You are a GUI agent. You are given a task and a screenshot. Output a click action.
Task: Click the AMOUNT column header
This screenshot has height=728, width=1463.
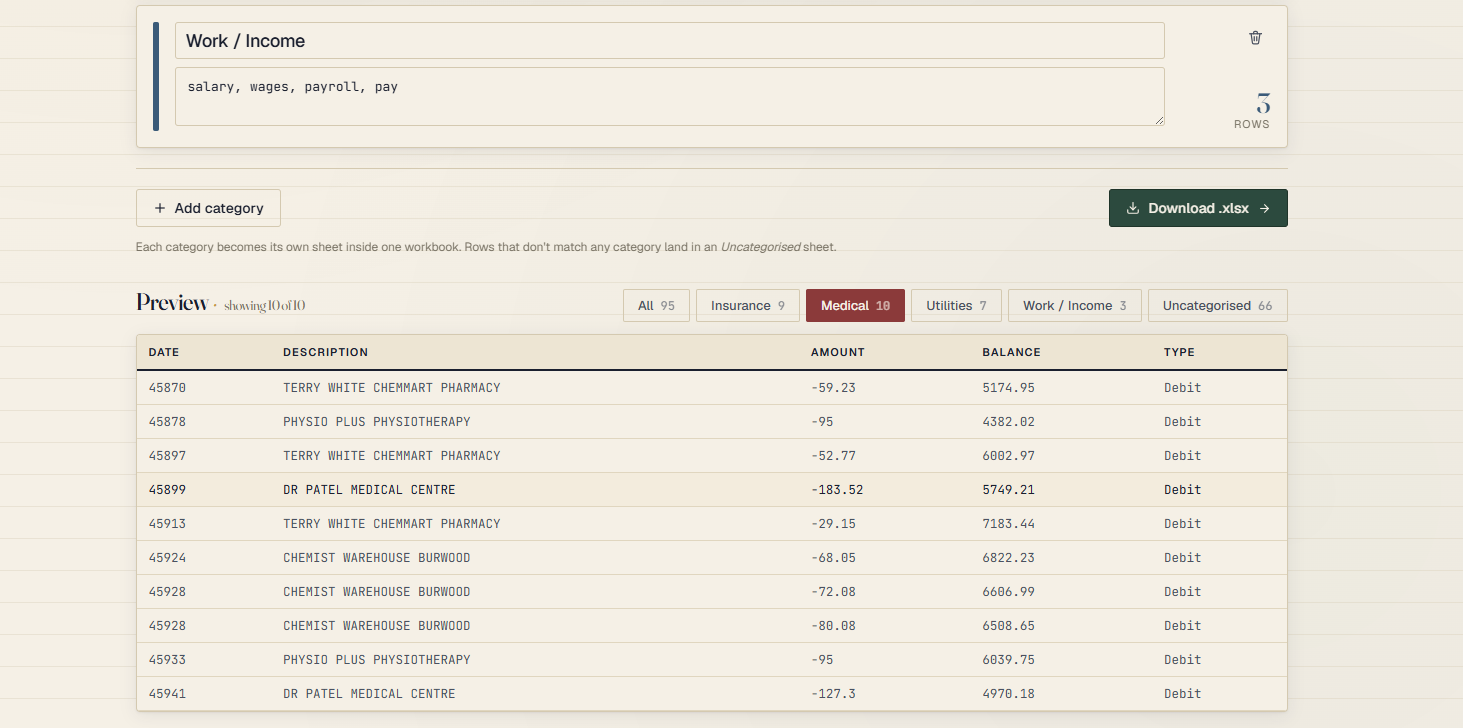838,352
